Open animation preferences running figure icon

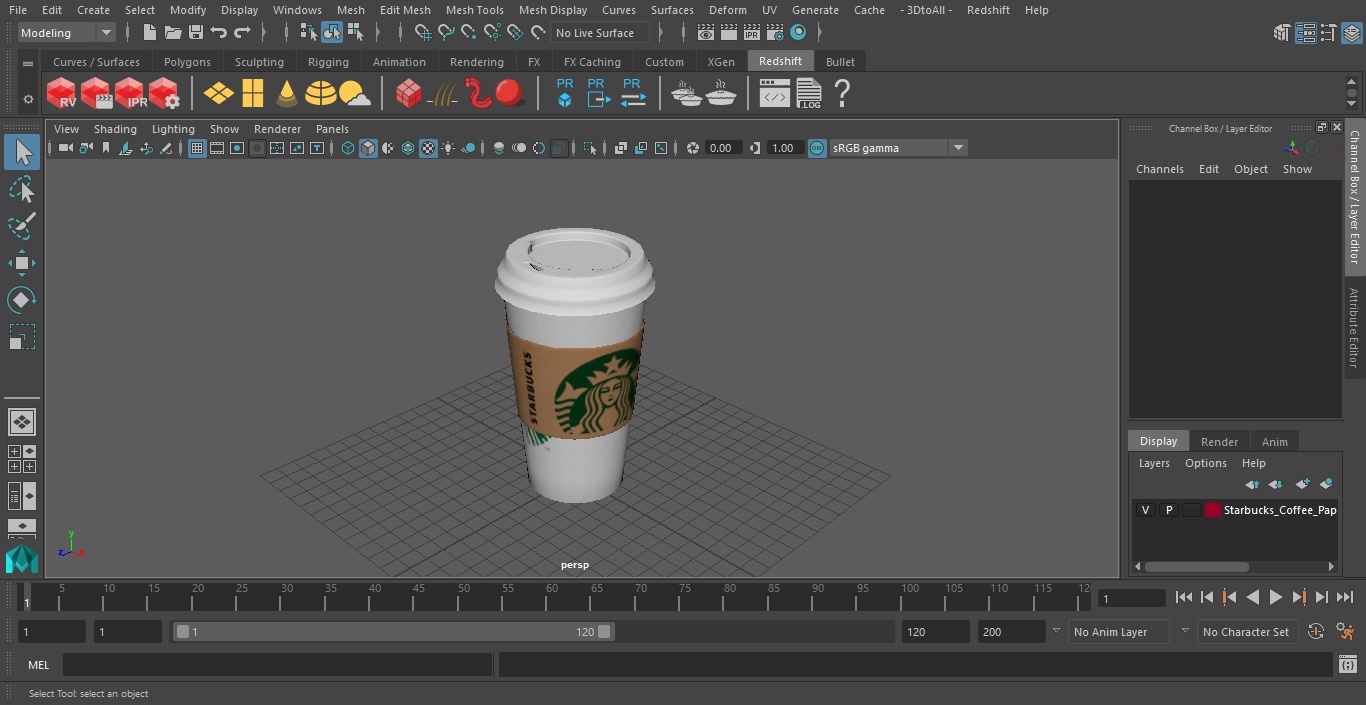pos(1345,632)
